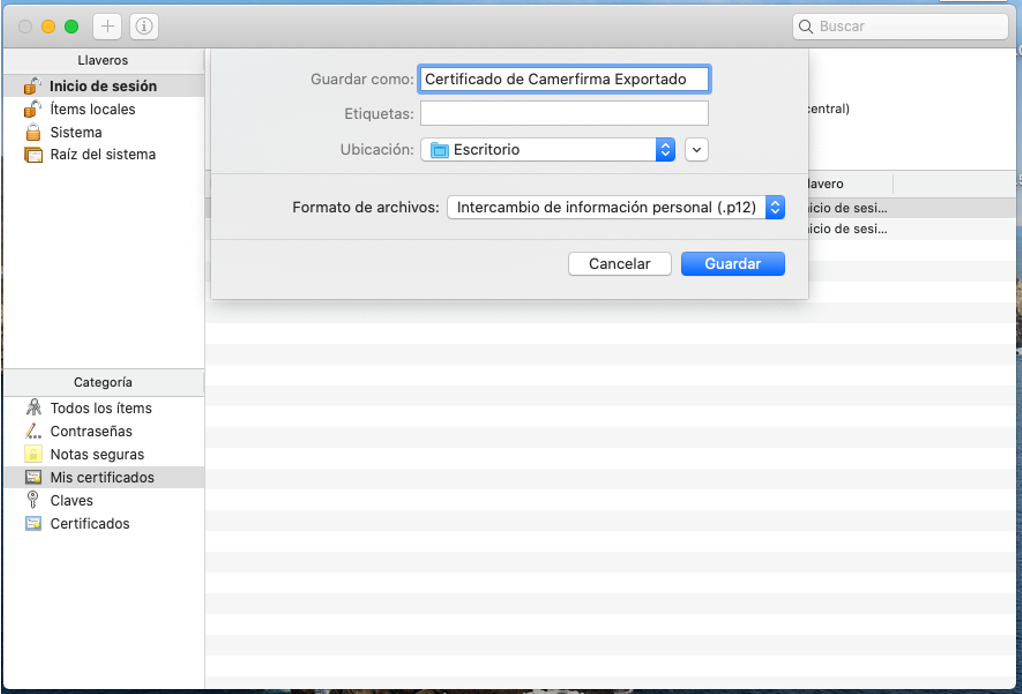The width and height of the screenshot is (1022, 694).
Task: Click the Cancelar button
Action: 619,264
